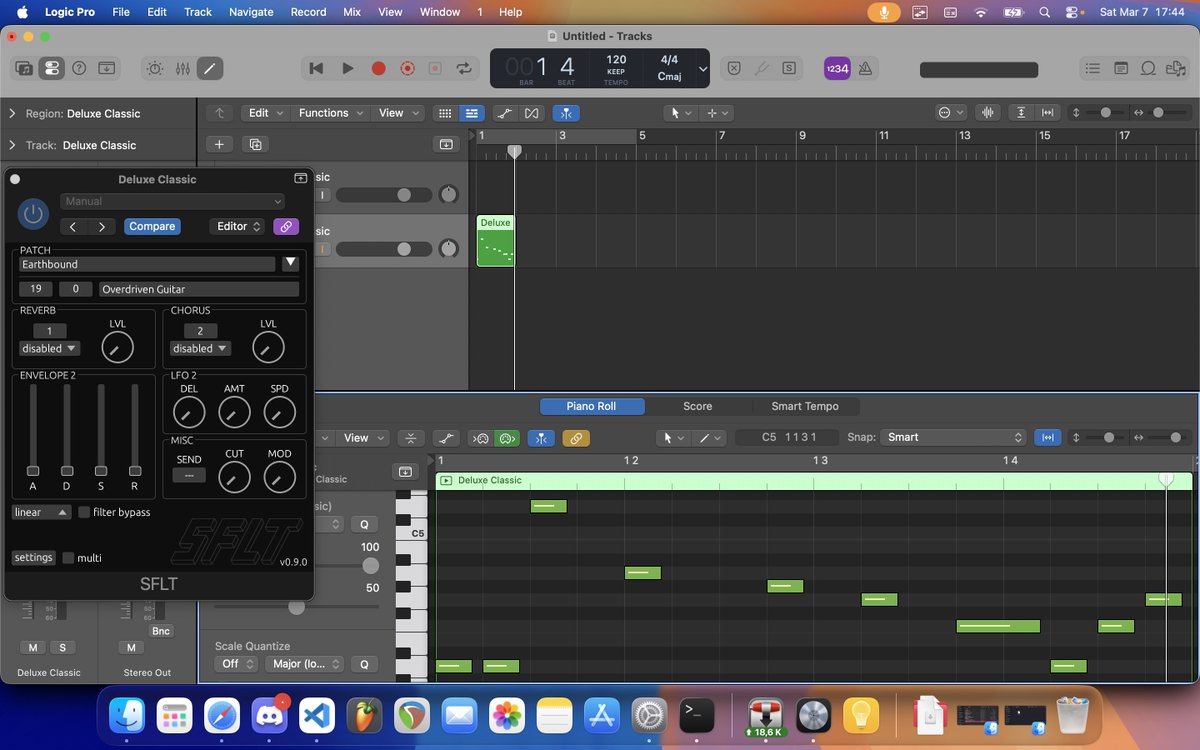This screenshot has width=1200, height=750.
Task: Open the Library panel icon
Action: 25,69
